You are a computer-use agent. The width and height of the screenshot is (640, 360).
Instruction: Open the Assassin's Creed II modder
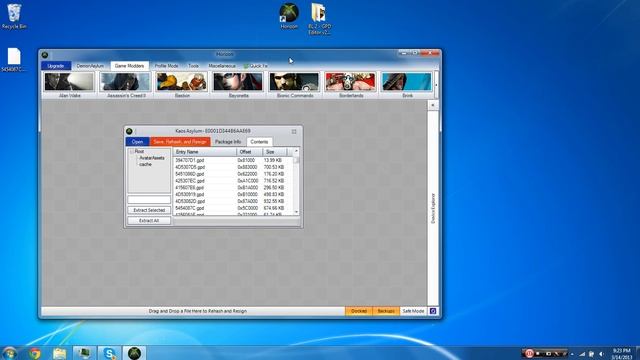[126, 85]
